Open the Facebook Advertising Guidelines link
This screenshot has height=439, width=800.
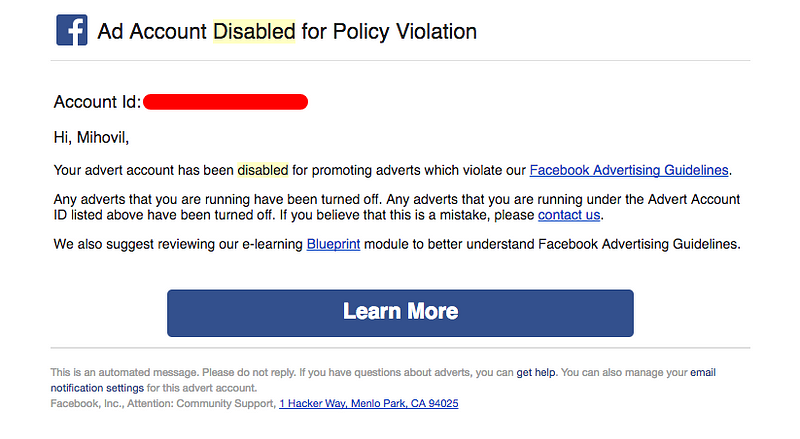pyautogui.click(x=629, y=170)
